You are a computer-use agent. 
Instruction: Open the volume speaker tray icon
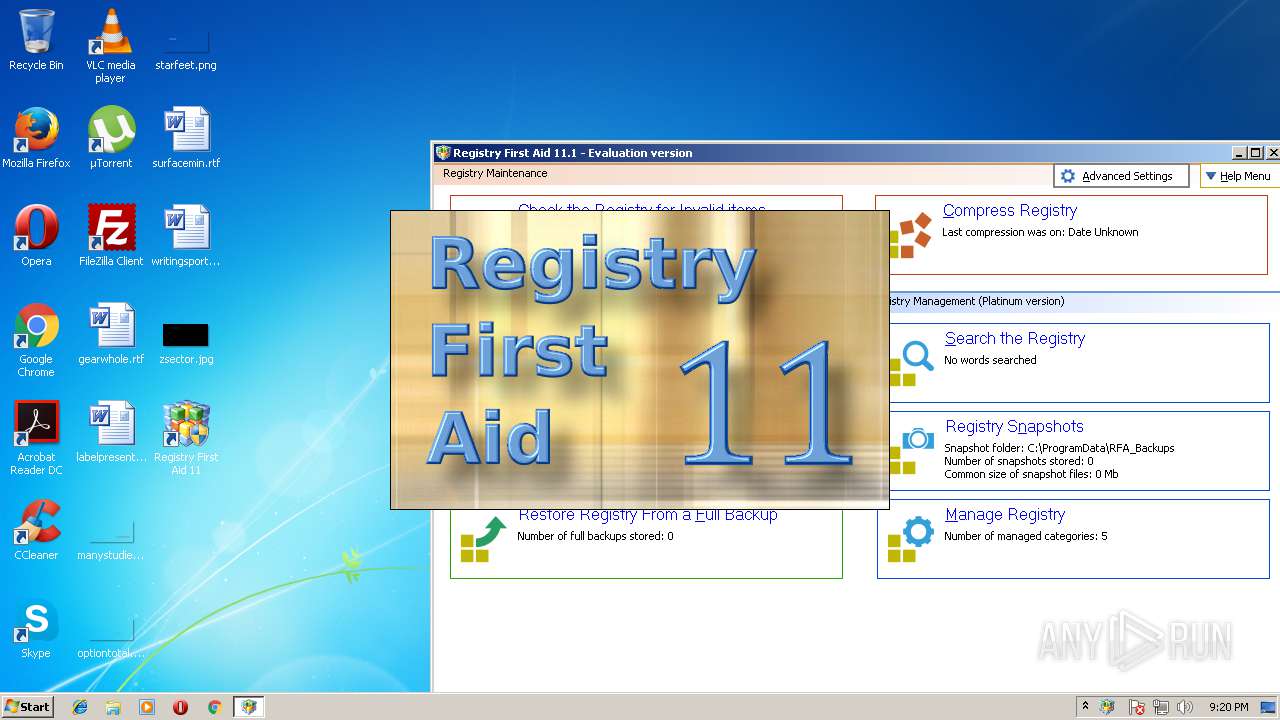click(1185, 707)
